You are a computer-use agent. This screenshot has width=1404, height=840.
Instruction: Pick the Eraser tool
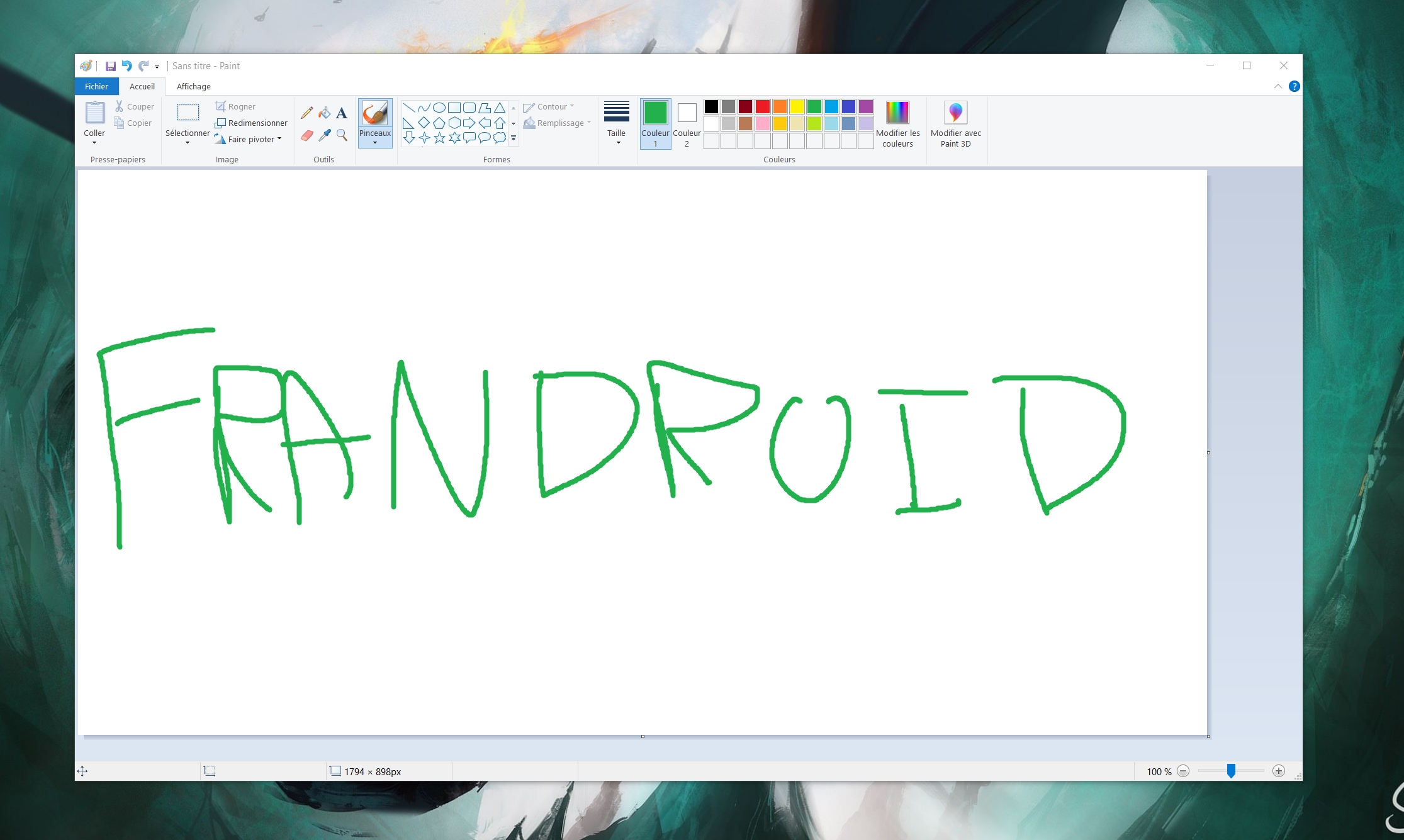tap(306, 135)
